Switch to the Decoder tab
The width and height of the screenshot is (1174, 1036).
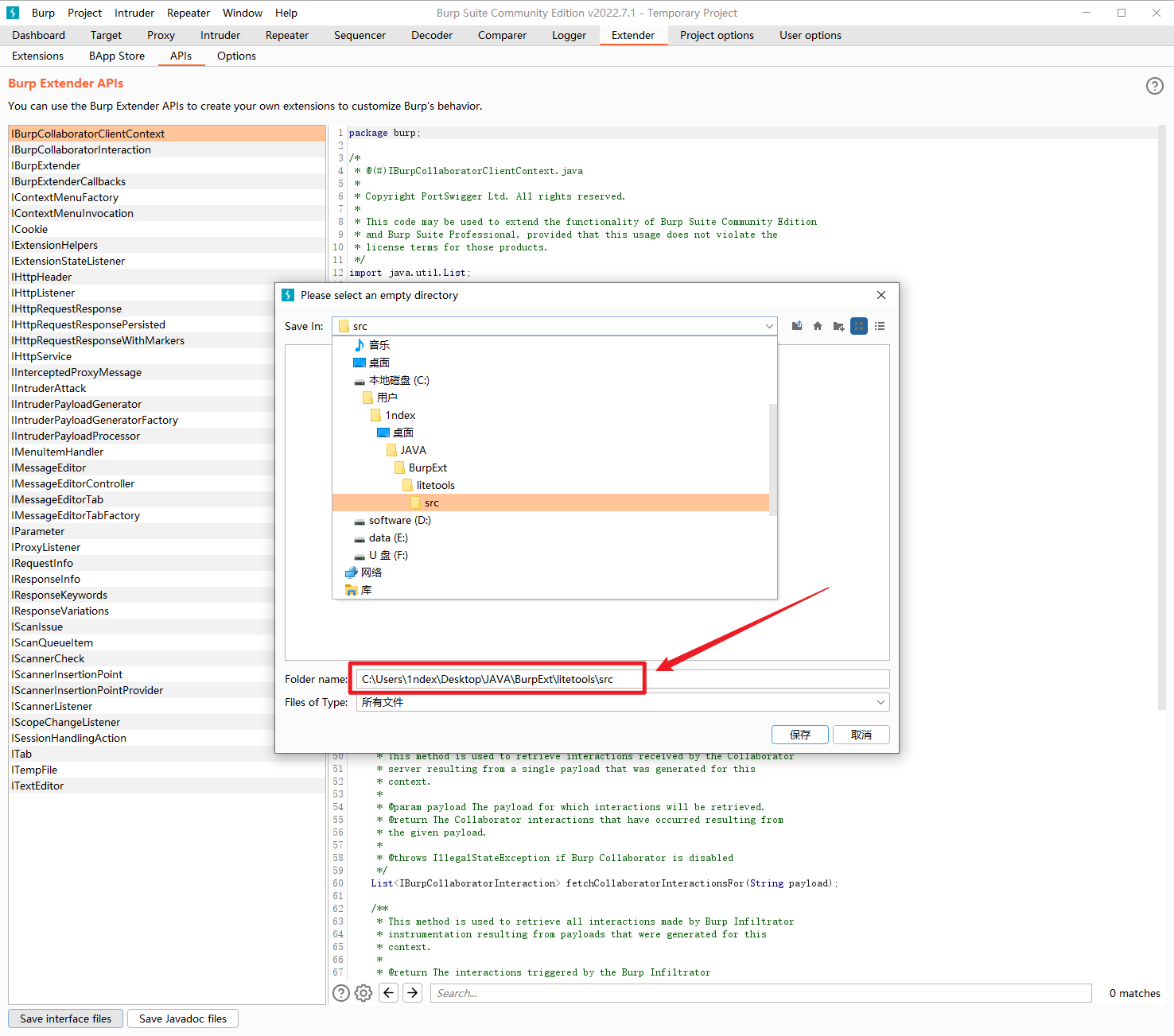(432, 35)
